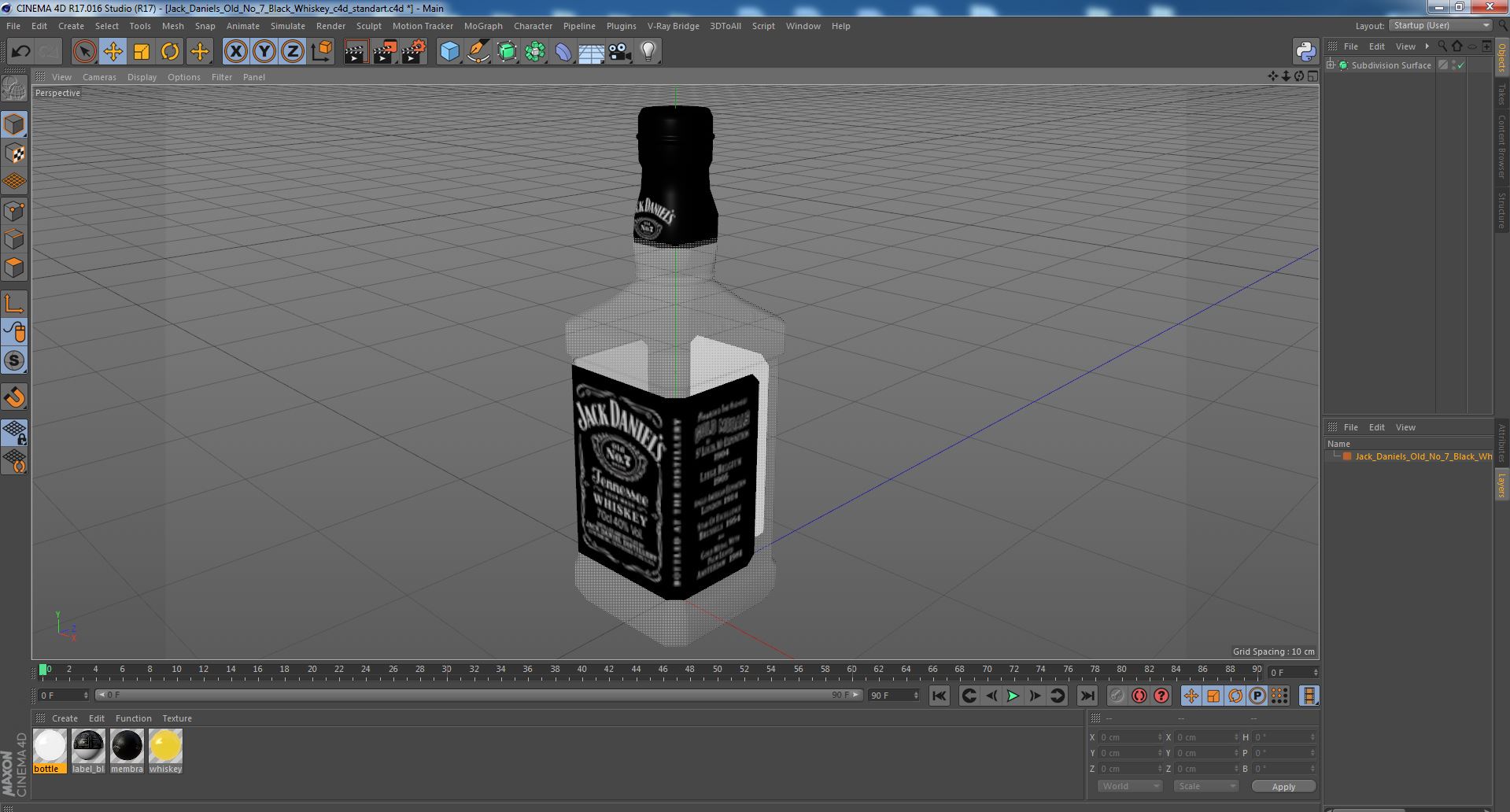Viewport: 1510px width, 812px height.
Task: Open the Content Browser side tab
Action: 1501,146
